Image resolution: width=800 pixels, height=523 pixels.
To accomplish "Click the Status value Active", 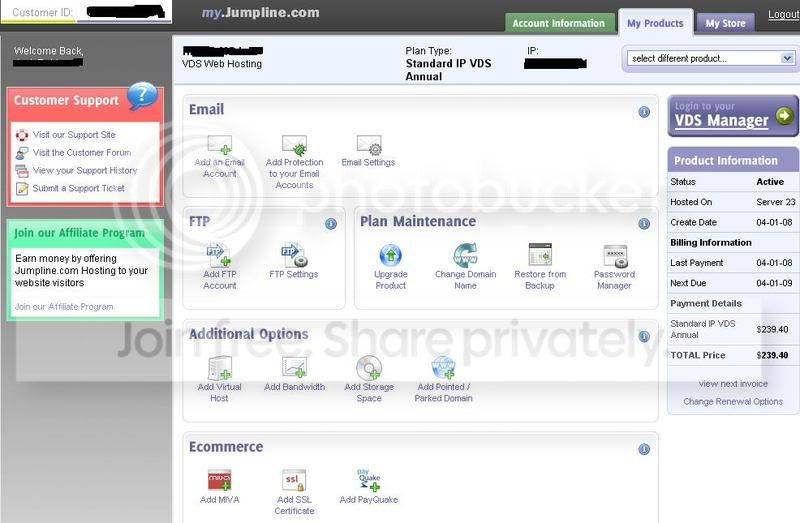I will tap(770, 182).
